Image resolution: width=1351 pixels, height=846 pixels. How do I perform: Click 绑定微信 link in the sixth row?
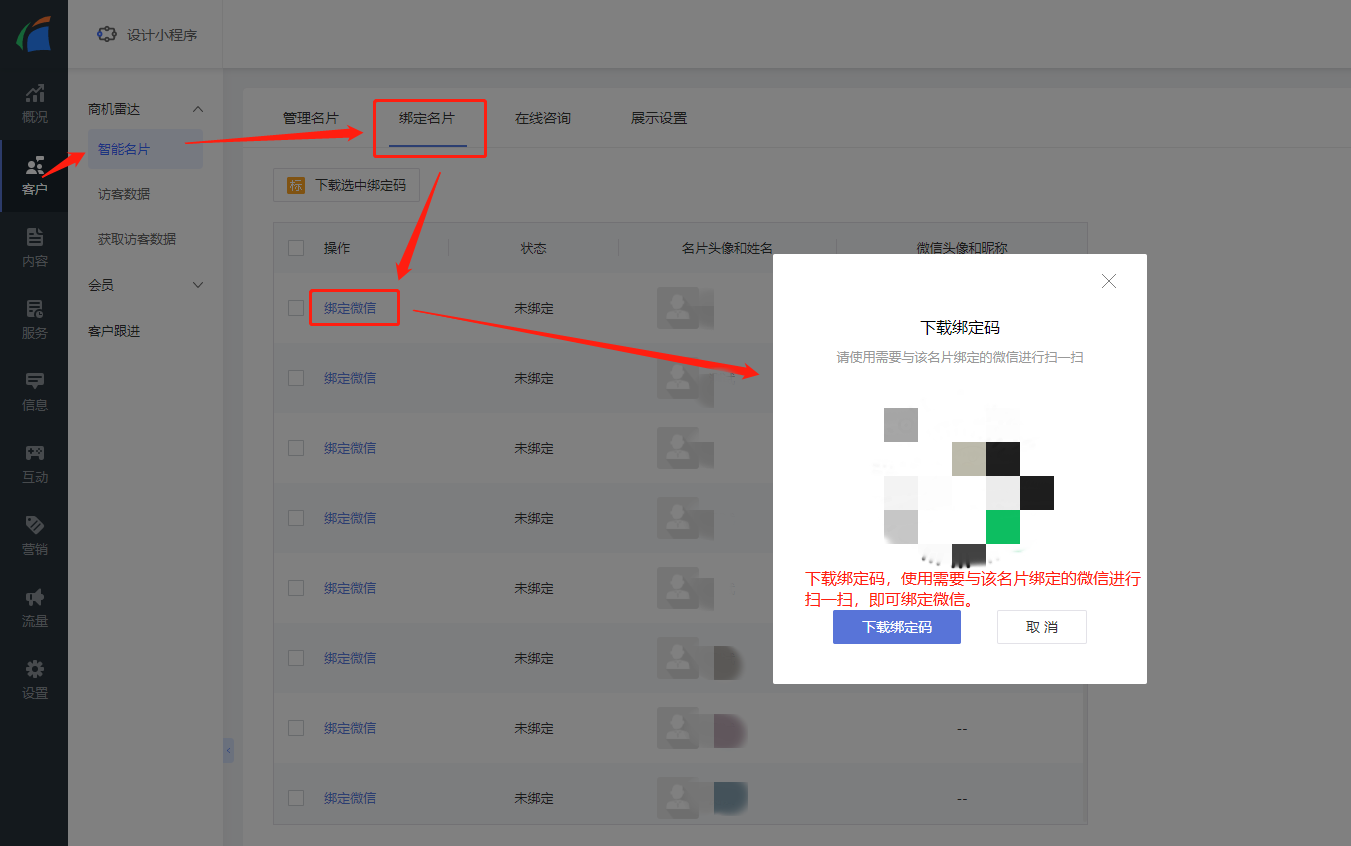[350, 658]
